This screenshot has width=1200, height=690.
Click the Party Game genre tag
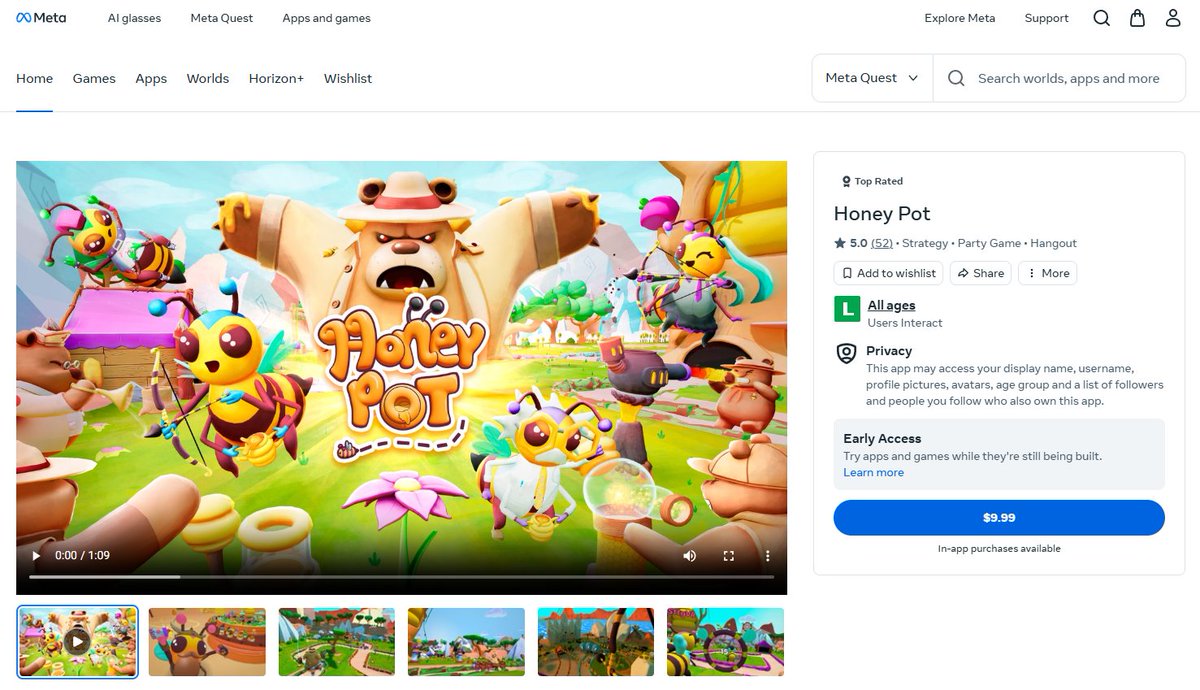tap(989, 243)
